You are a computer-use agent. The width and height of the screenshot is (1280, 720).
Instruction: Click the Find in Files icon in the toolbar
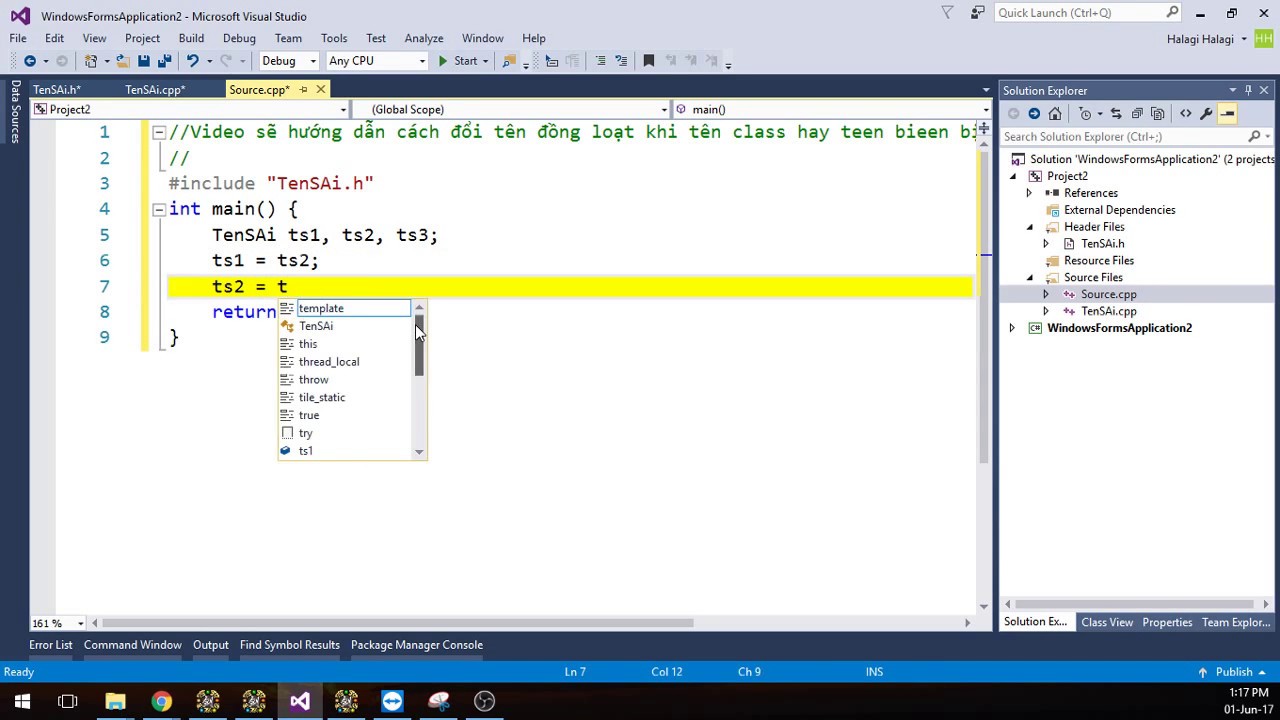[x=509, y=61]
